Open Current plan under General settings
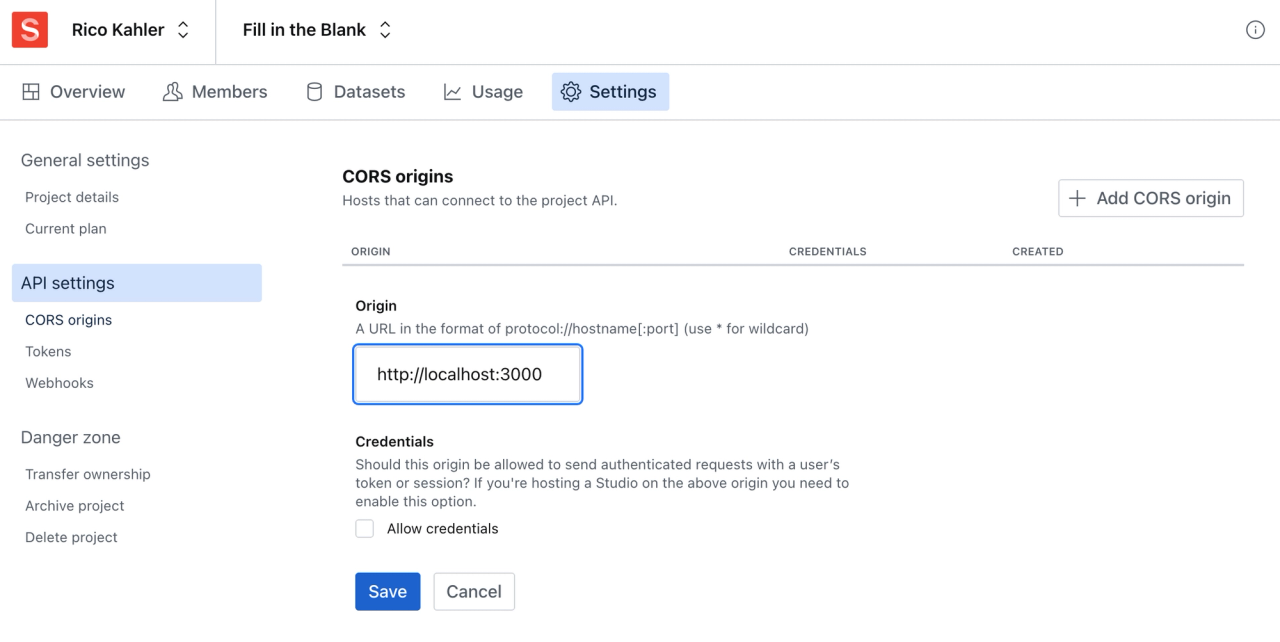The width and height of the screenshot is (1280, 642). tap(65, 228)
